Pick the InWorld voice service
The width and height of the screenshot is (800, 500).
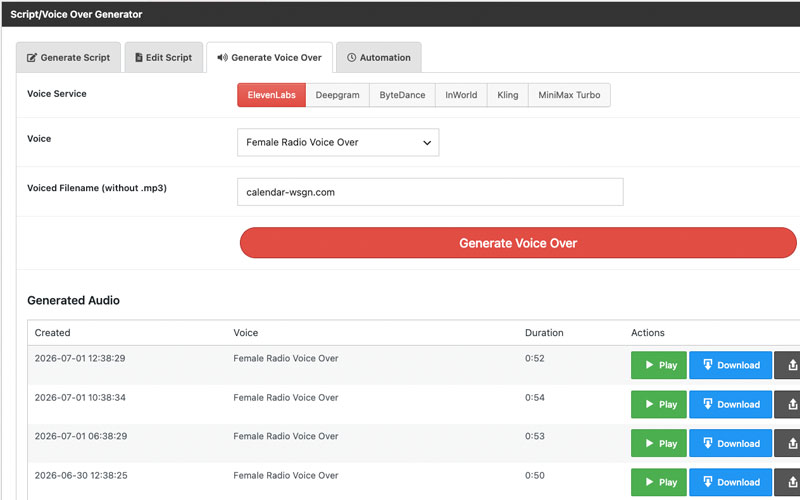coord(461,95)
